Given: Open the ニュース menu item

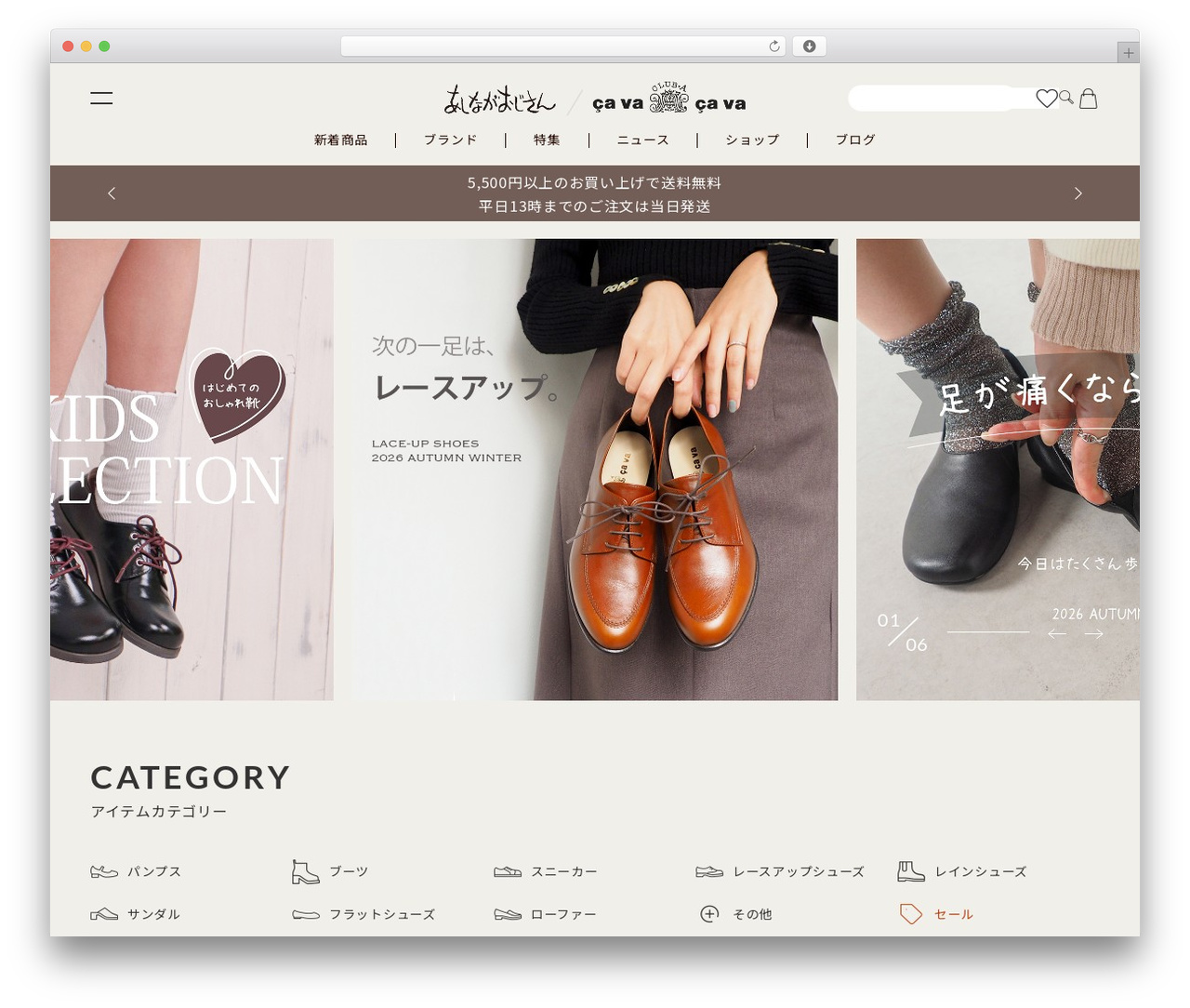Looking at the screenshot, I should [643, 139].
